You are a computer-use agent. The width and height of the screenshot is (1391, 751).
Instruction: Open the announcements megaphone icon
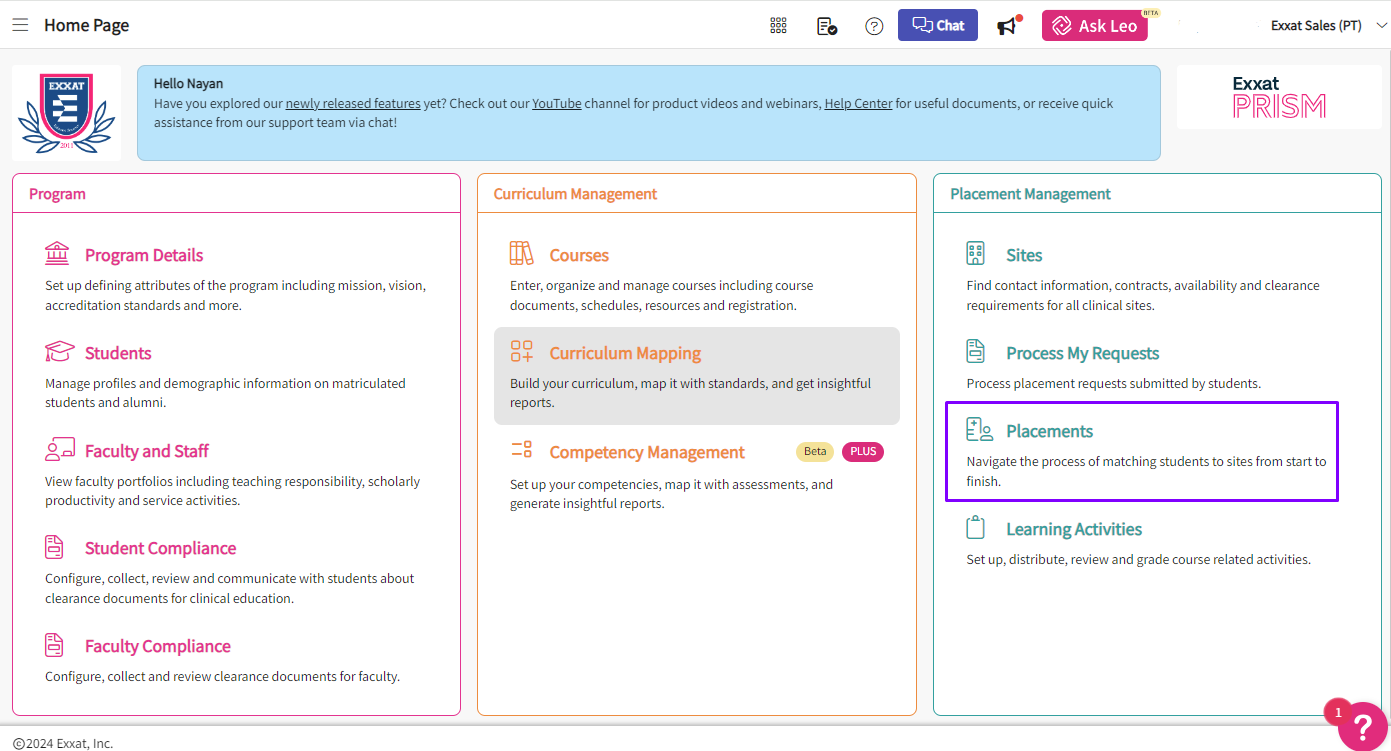1007,26
